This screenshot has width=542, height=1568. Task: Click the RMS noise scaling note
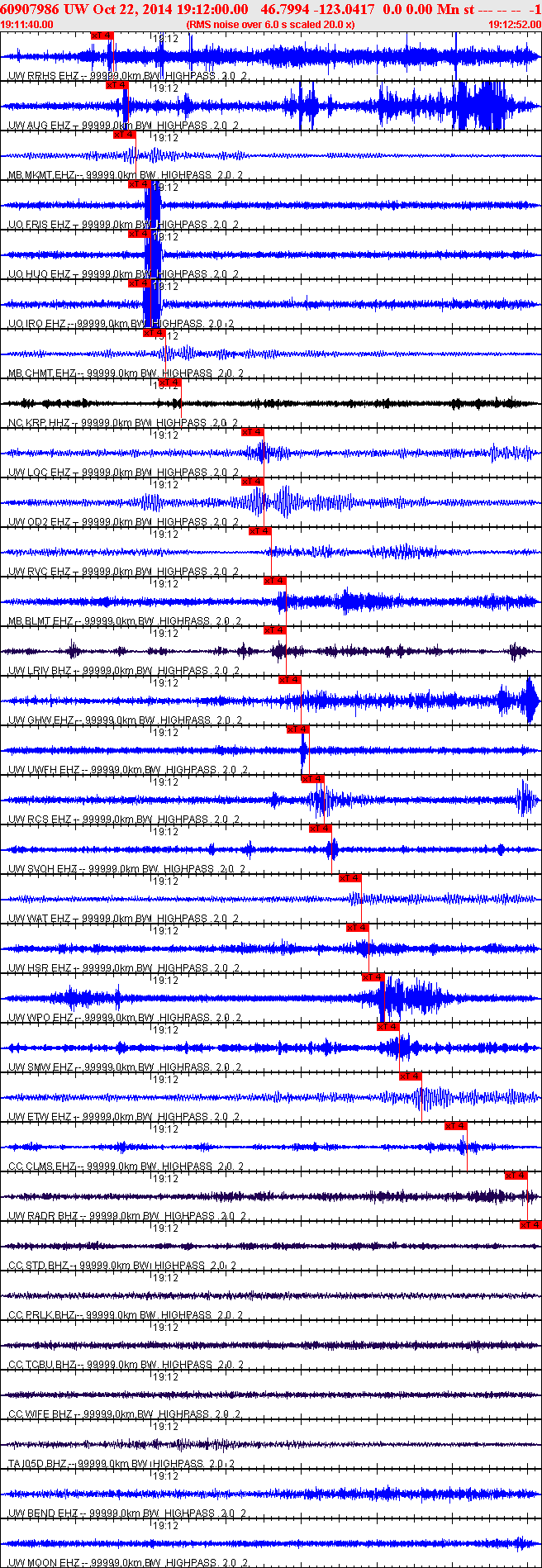[x=270, y=24]
